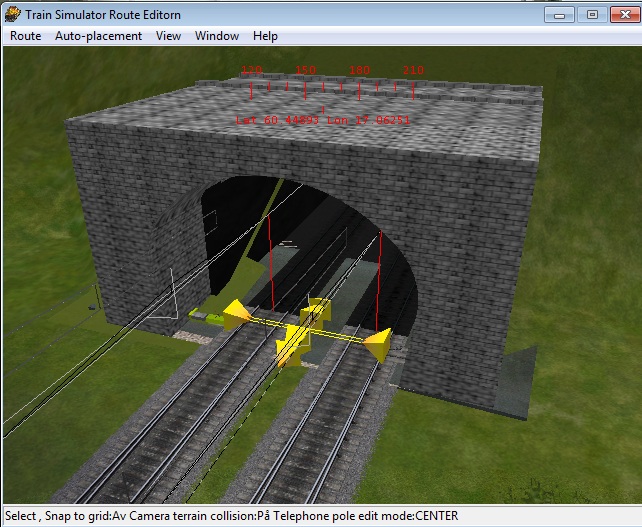Open the Help menu

[265, 36]
